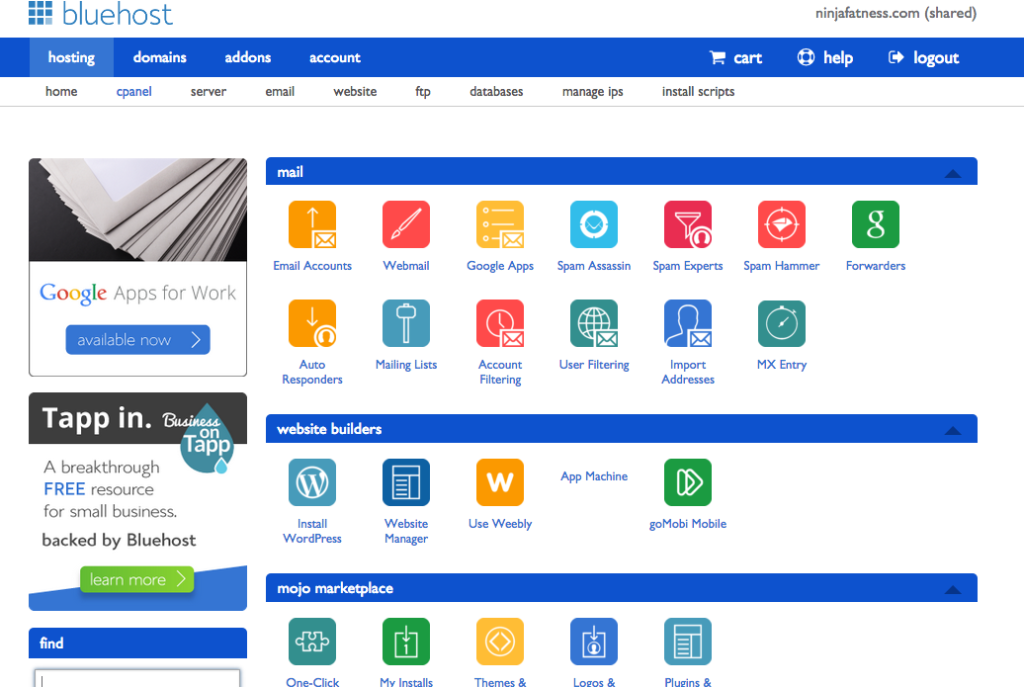1024x687 pixels.
Task: Click the available now button
Action: tap(138, 340)
